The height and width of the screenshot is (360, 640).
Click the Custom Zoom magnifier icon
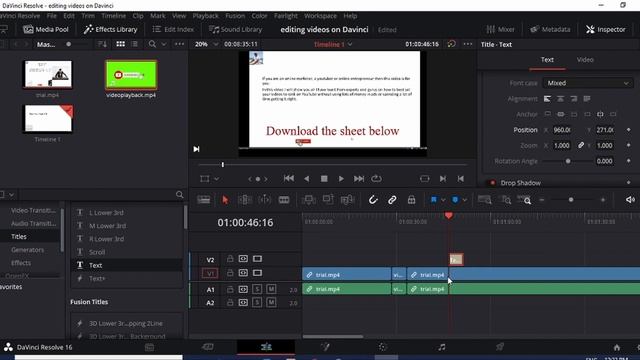tap(524, 200)
